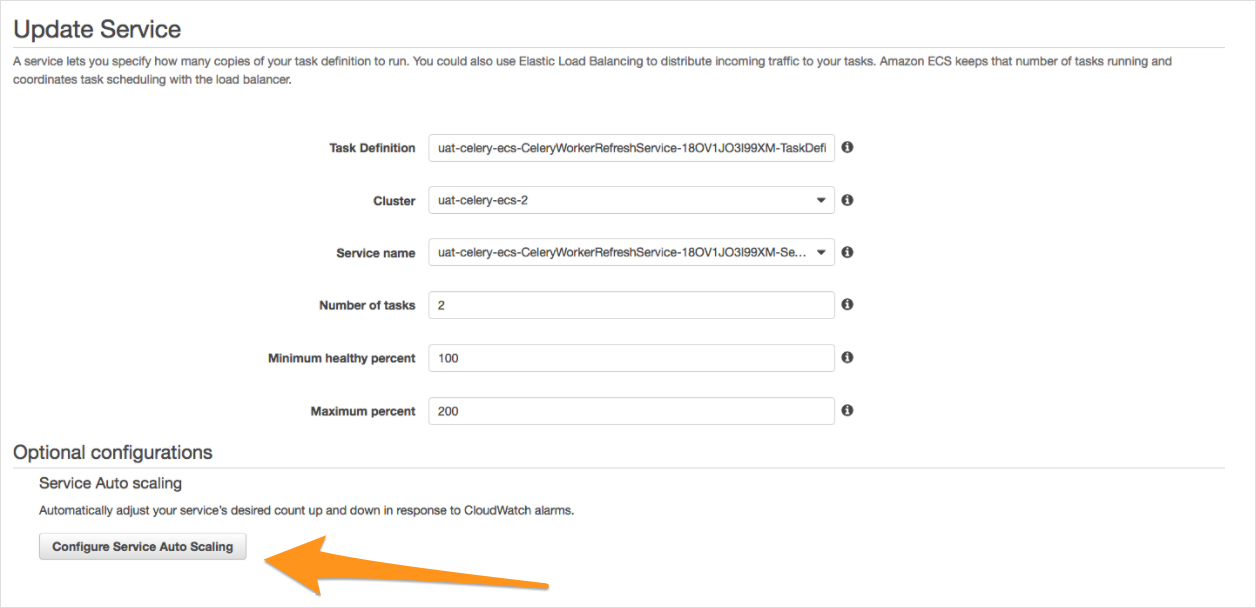Click the Maximum percent input box
The height and width of the screenshot is (608, 1256).
coord(631,411)
